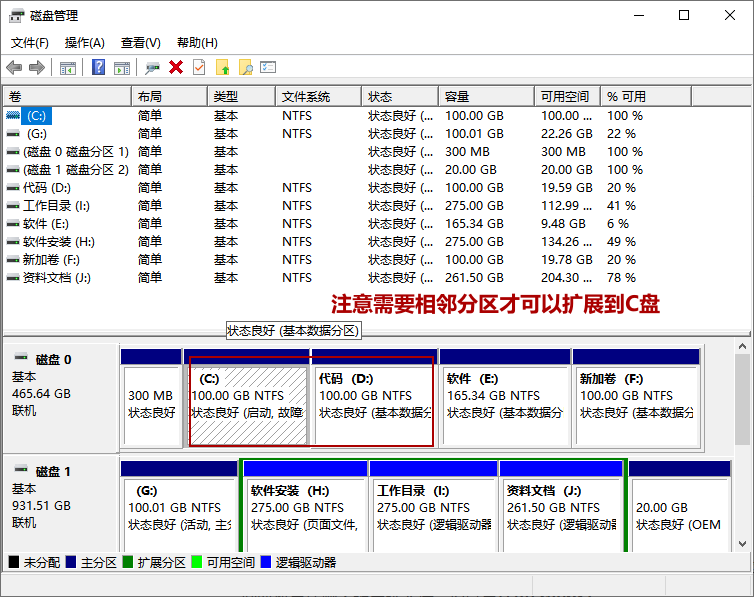
Task: Sort by the 布局 column header
Action: tap(169, 97)
